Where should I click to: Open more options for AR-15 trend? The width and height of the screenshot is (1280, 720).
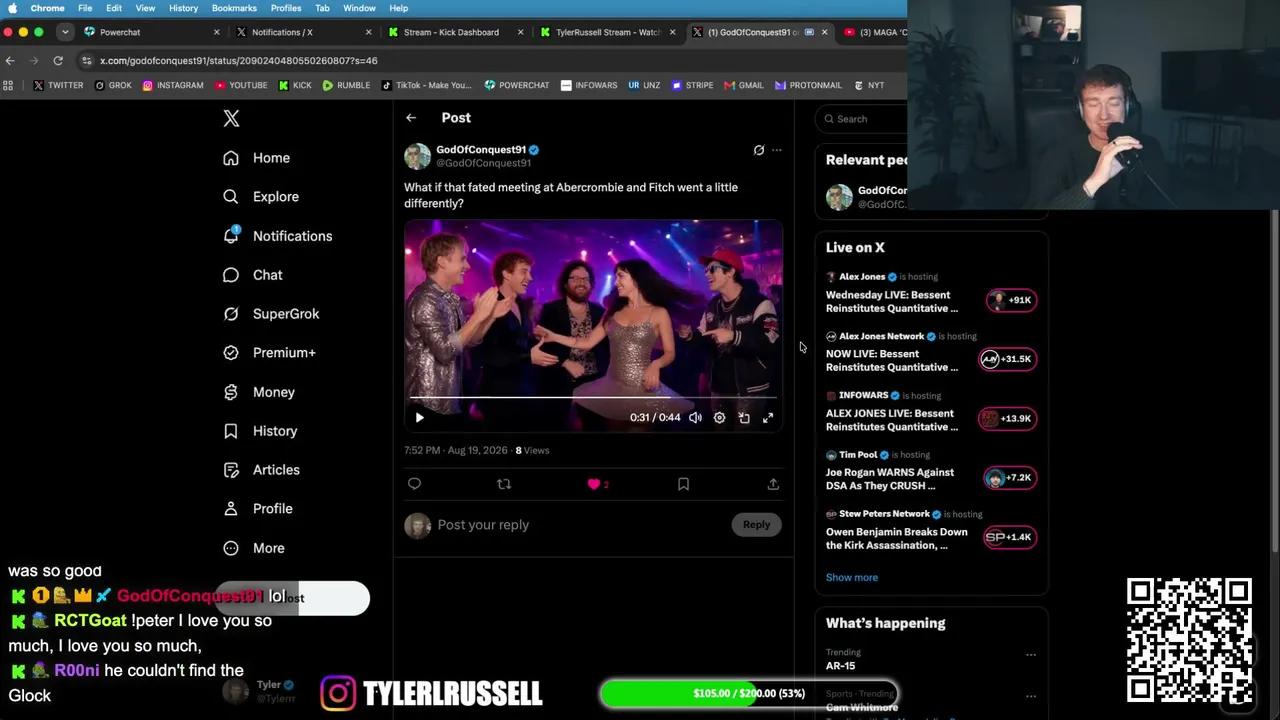(x=1031, y=655)
